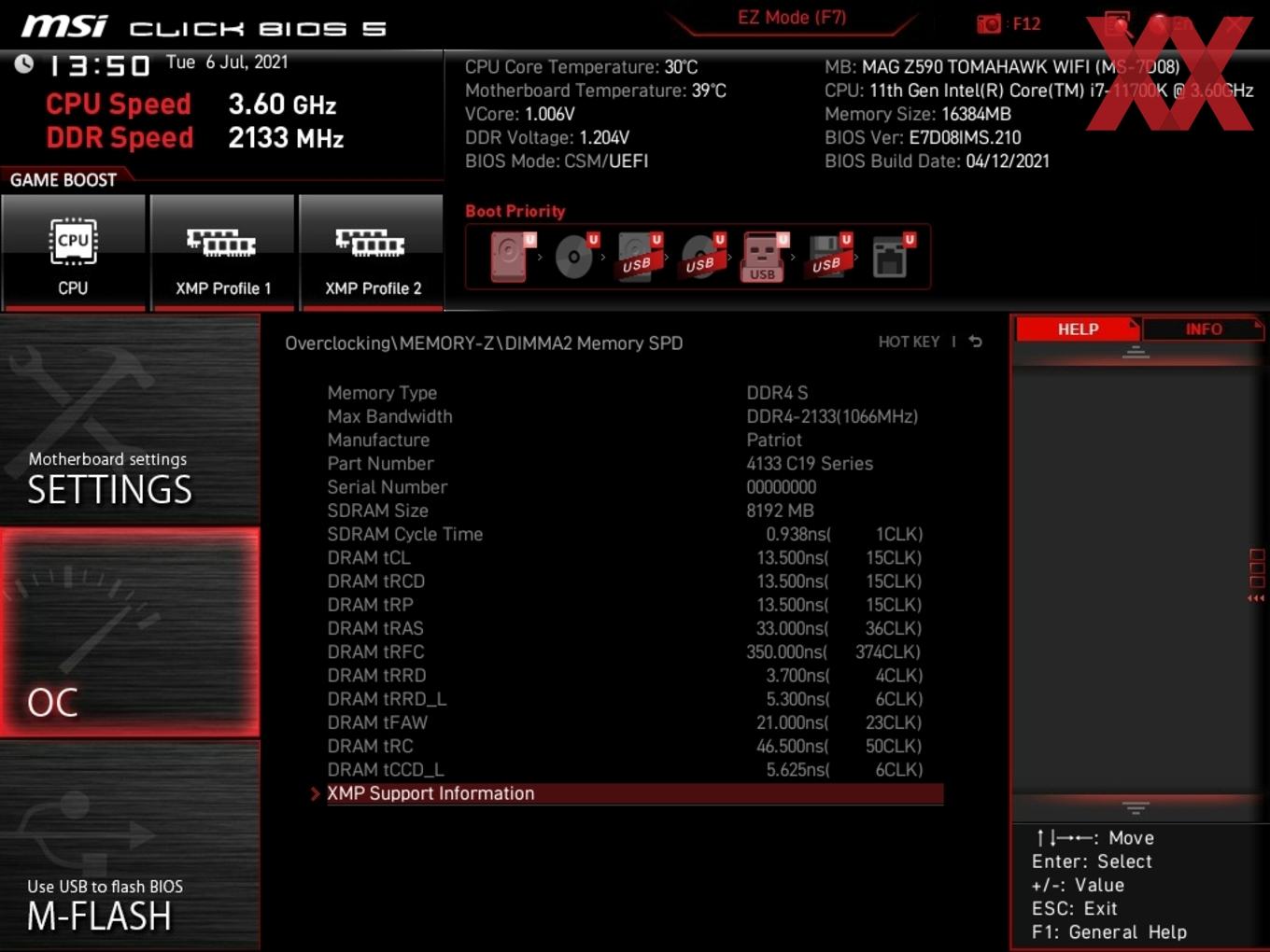The image size is (1270, 952).
Task: Select the USB floppy boot device icon
Action: [829, 256]
